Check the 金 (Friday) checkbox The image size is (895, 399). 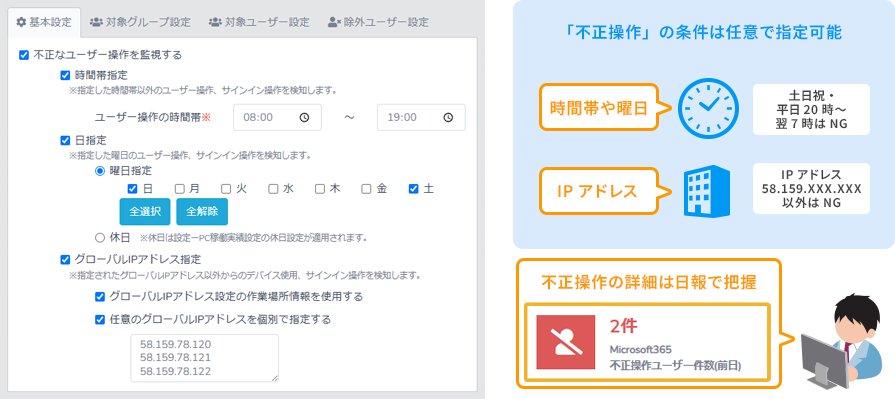point(366,189)
